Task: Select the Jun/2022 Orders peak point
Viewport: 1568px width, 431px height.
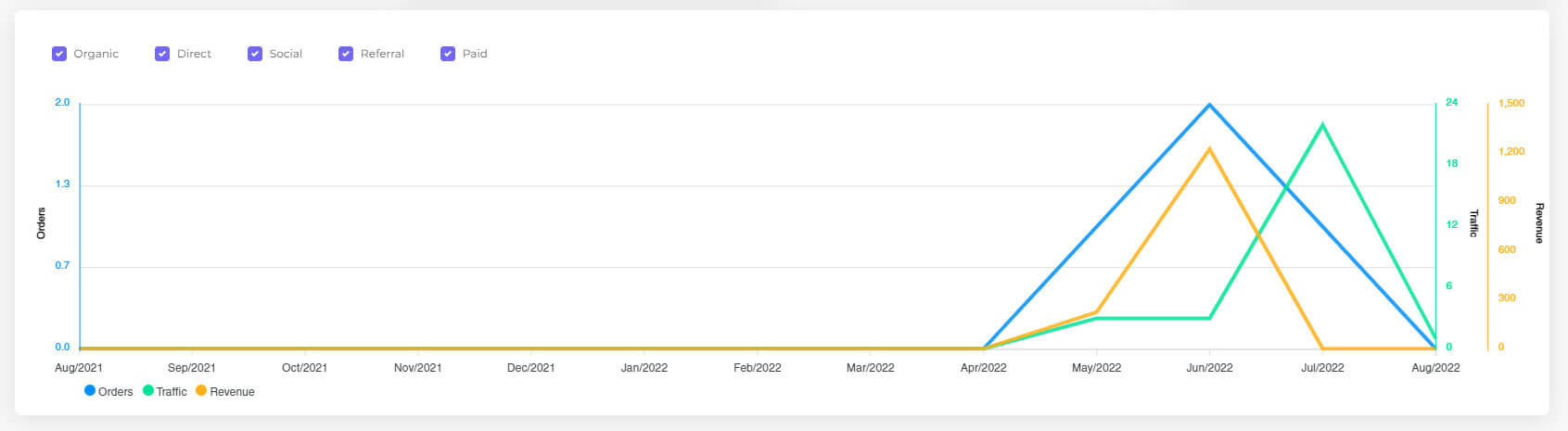Action: pyautogui.click(x=1209, y=105)
